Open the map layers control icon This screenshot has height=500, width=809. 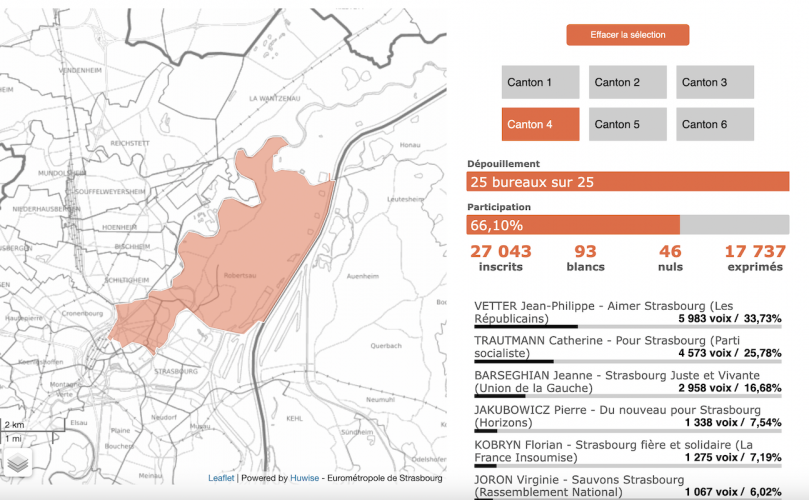[x=18, y=462]
